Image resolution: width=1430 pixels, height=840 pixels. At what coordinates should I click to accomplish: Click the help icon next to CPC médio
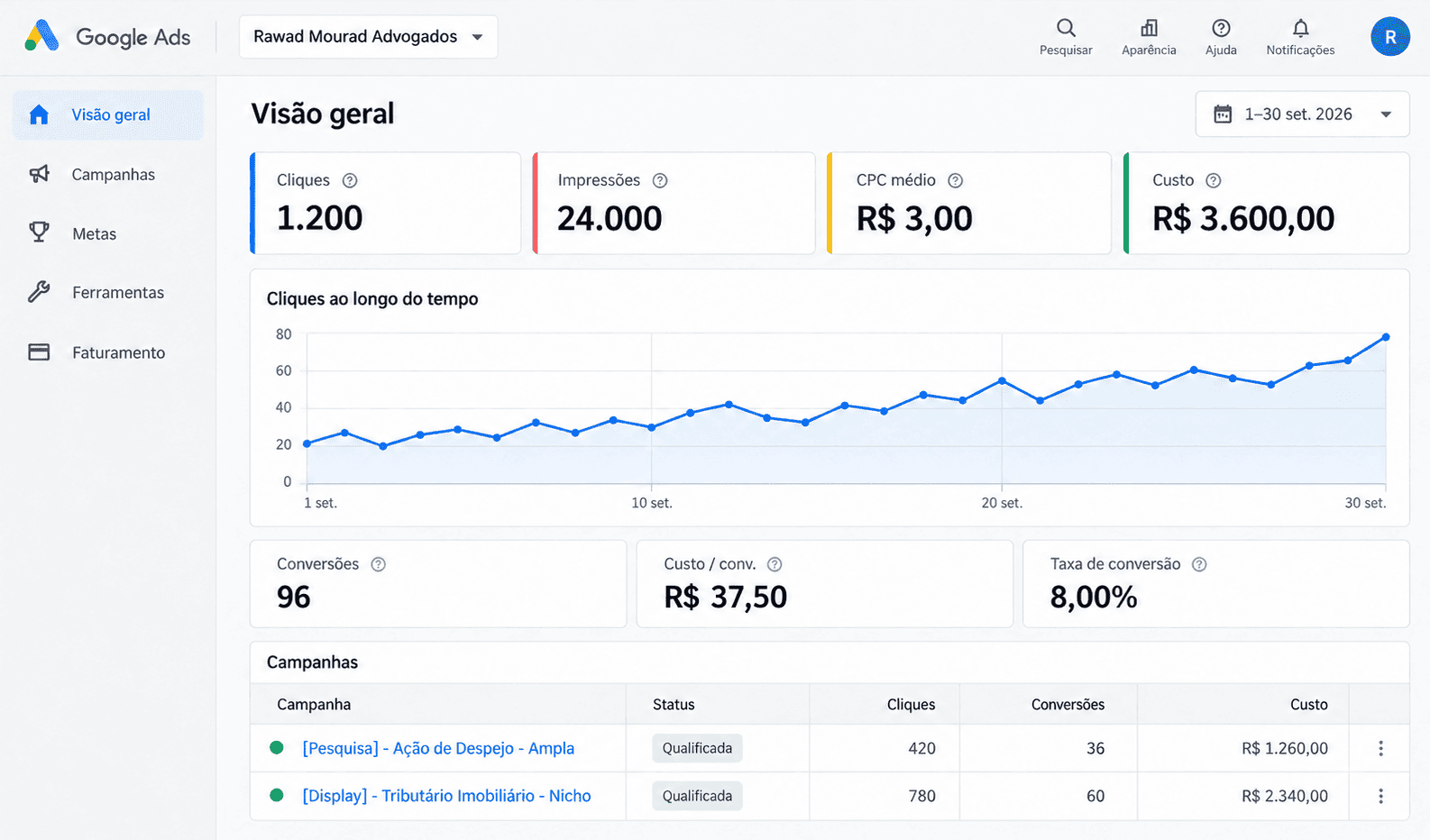956,180
